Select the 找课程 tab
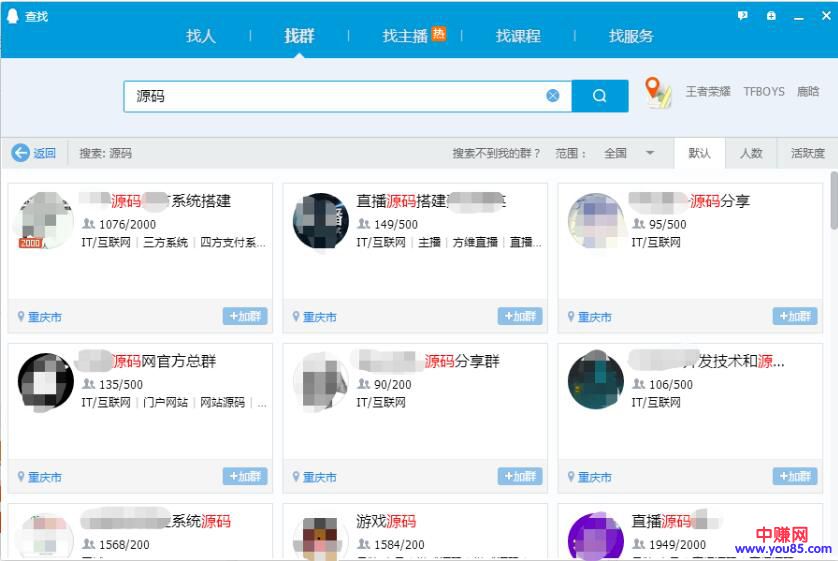This screenshot has width=838, height=561. pos(518,36)
